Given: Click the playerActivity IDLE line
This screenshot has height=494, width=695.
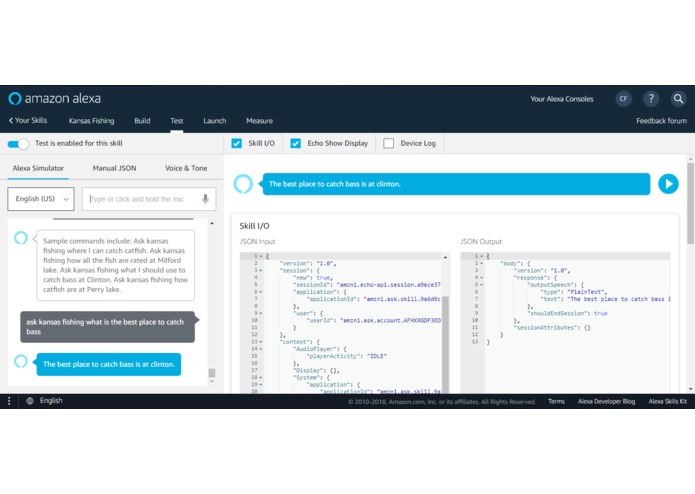Looking at the screenshot, I should [347, 356].
